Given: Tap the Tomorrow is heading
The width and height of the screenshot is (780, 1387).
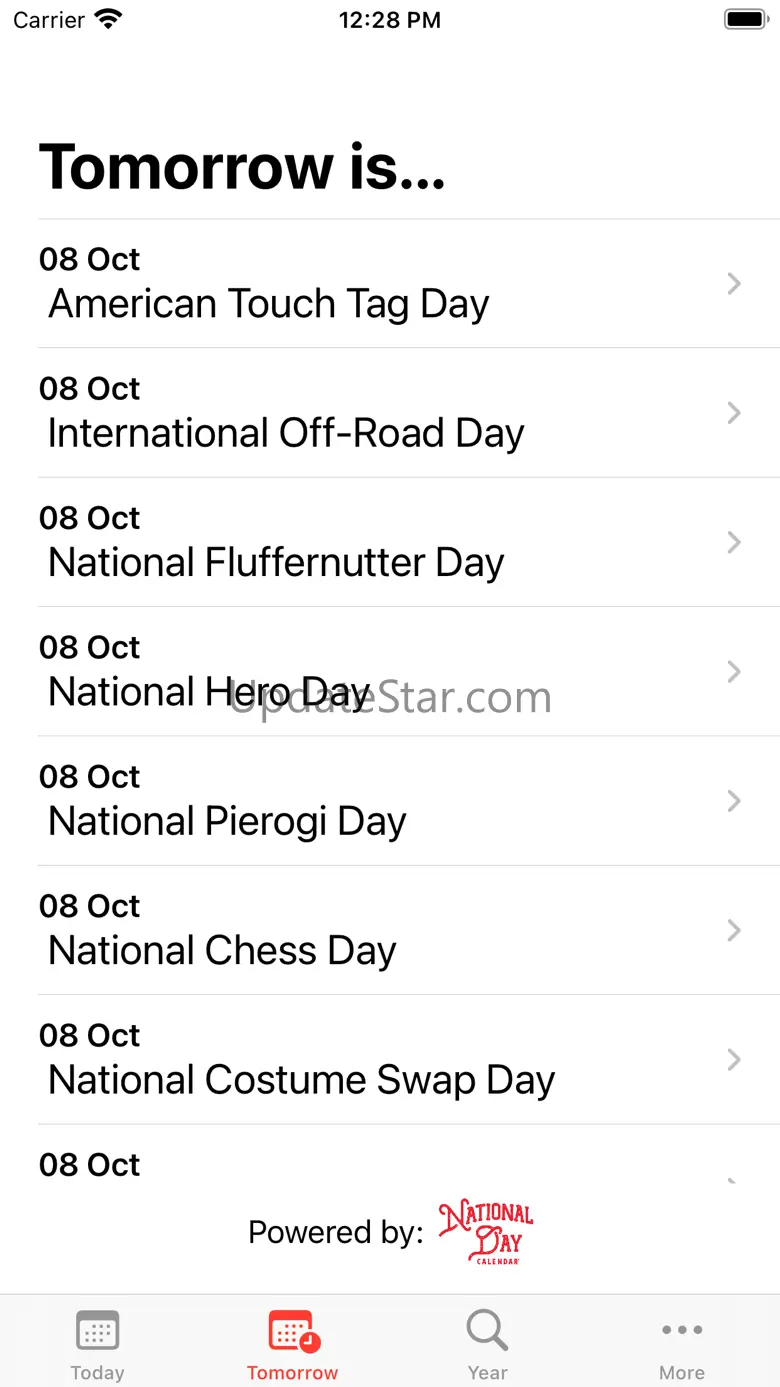Looking at the screenshot, I should pyautogui.click(x=242, y=166).
